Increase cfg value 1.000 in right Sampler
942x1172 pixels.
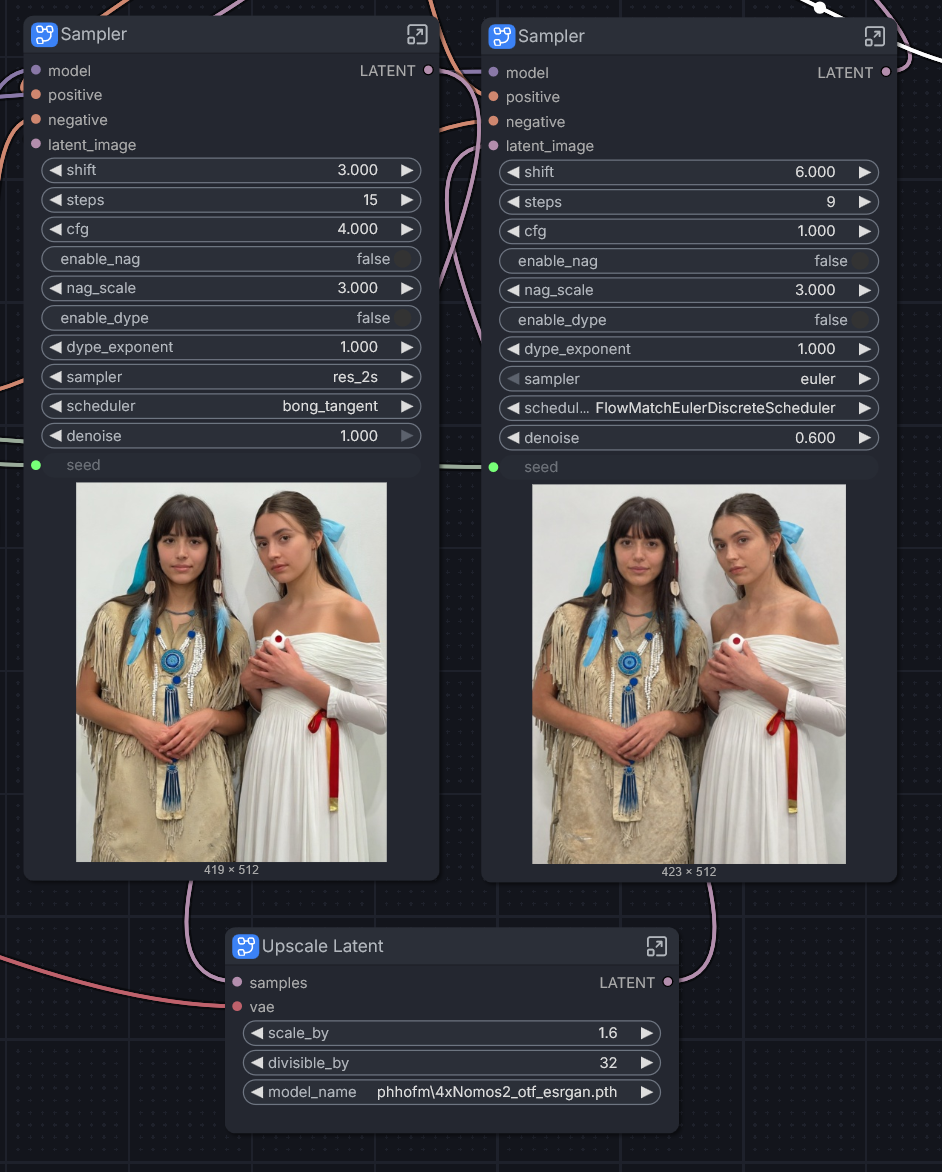pos(864,231)
